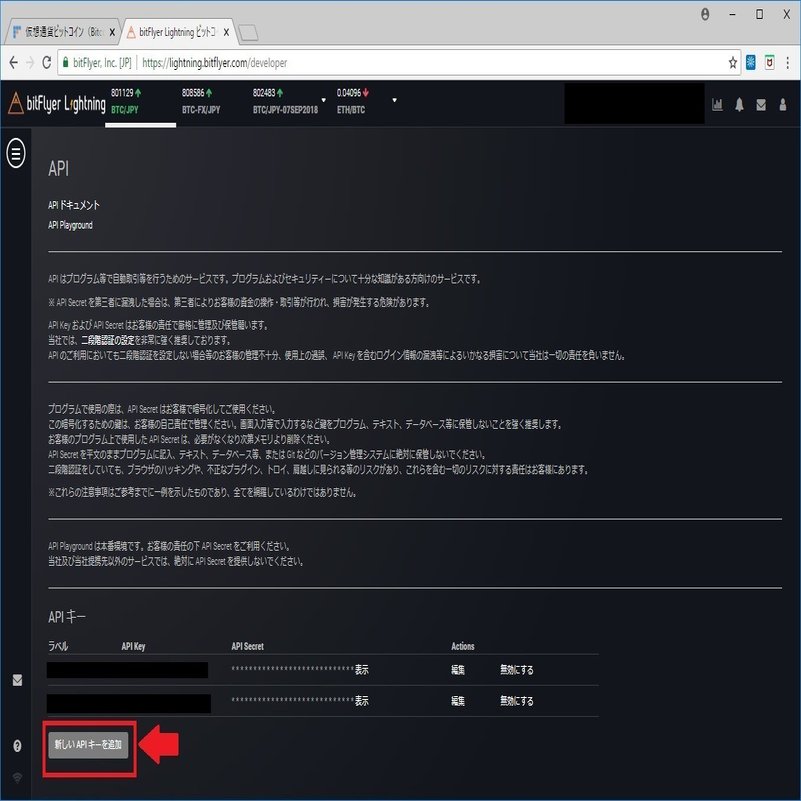
Task: Open the messages envelope icon top right
Action: click(761, 103)
